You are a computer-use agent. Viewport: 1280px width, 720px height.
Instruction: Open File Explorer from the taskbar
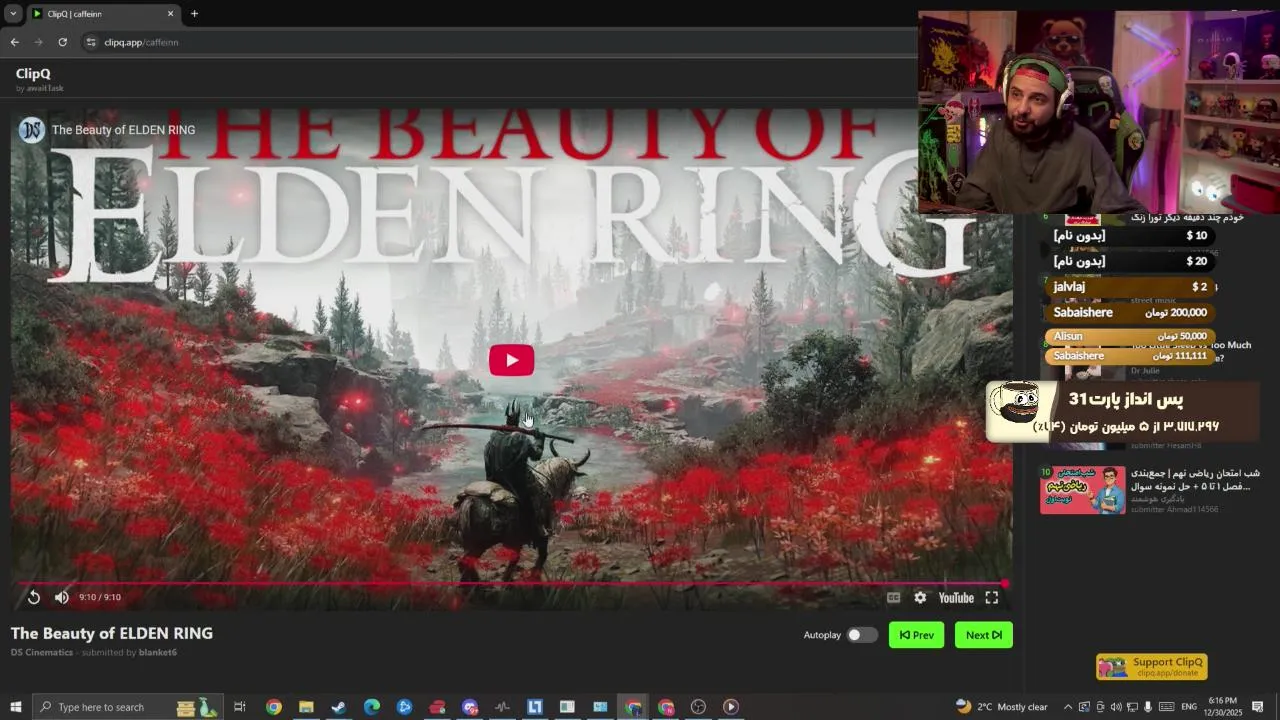point(306,707)
